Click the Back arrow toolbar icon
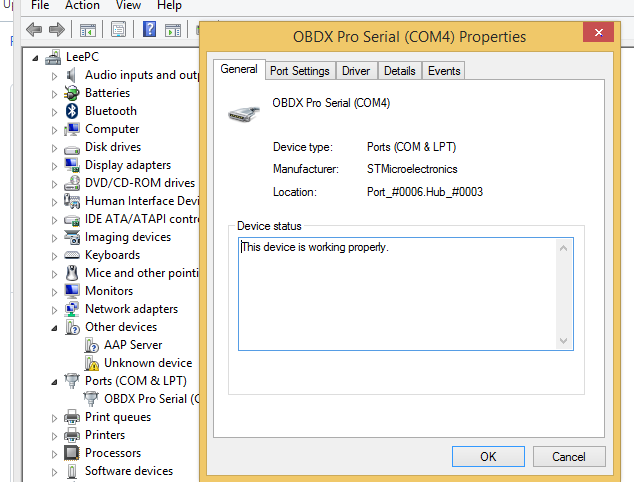 (x=34, y=30)
